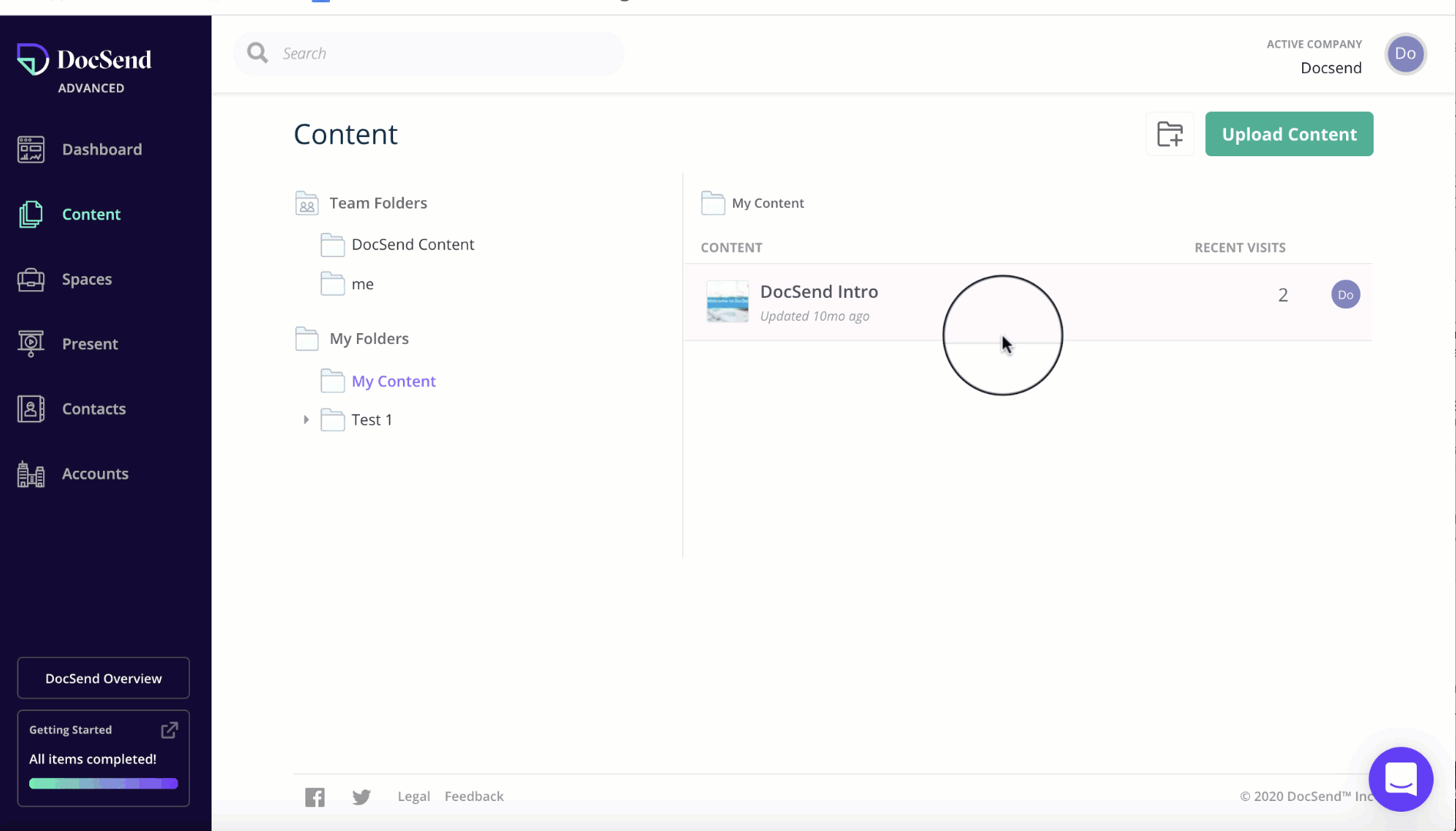This screenshot has width=1456, height=831.
Task: Click the My Content breadcrumb label
Action: tap(768, 203)
